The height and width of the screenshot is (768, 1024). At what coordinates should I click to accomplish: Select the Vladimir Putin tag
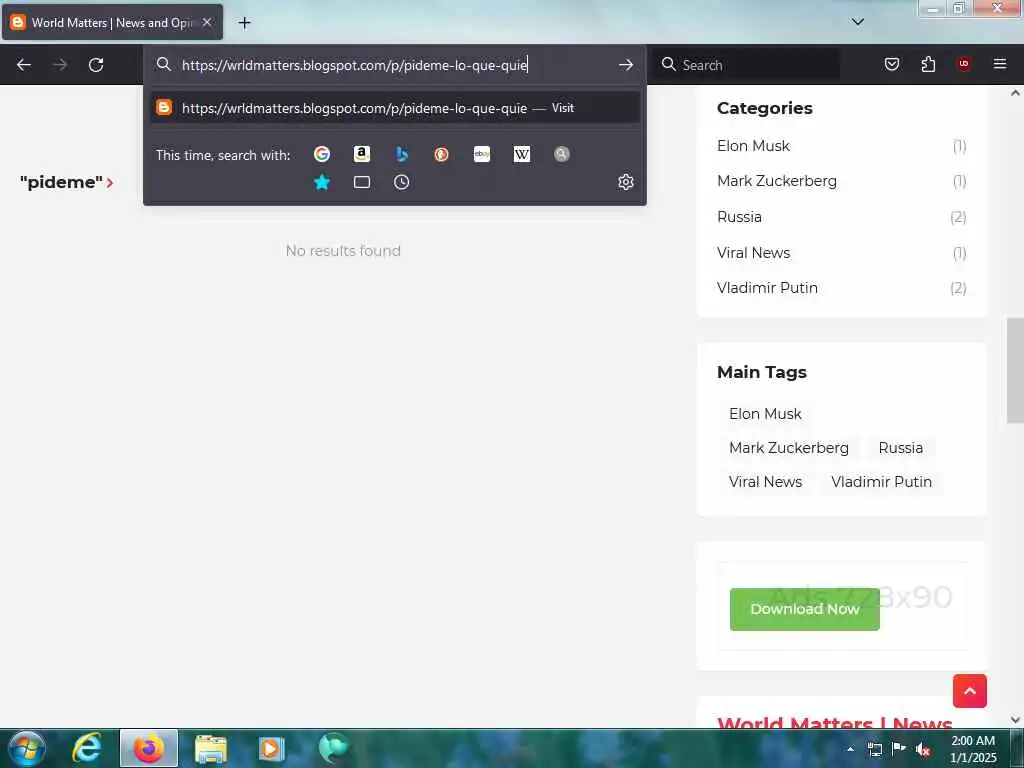point(882,482)
